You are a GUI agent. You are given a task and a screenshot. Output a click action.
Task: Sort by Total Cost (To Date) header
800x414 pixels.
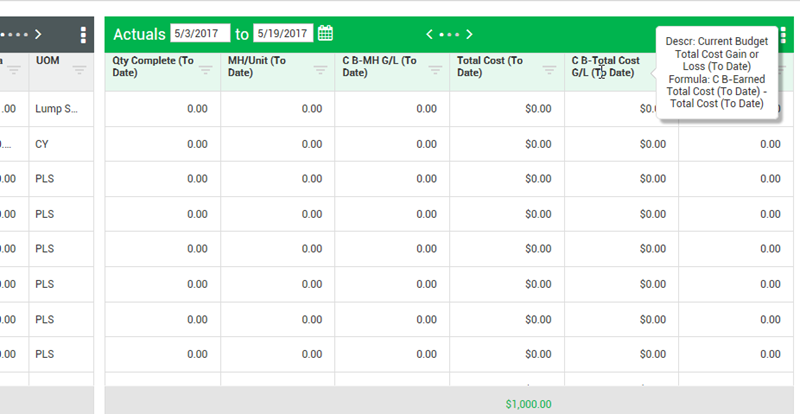pos(490,66)
